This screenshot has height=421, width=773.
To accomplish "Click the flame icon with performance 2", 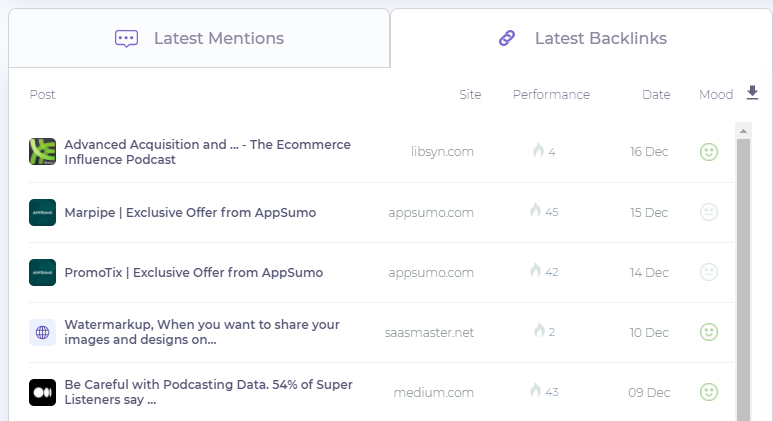I will [539, 331].
